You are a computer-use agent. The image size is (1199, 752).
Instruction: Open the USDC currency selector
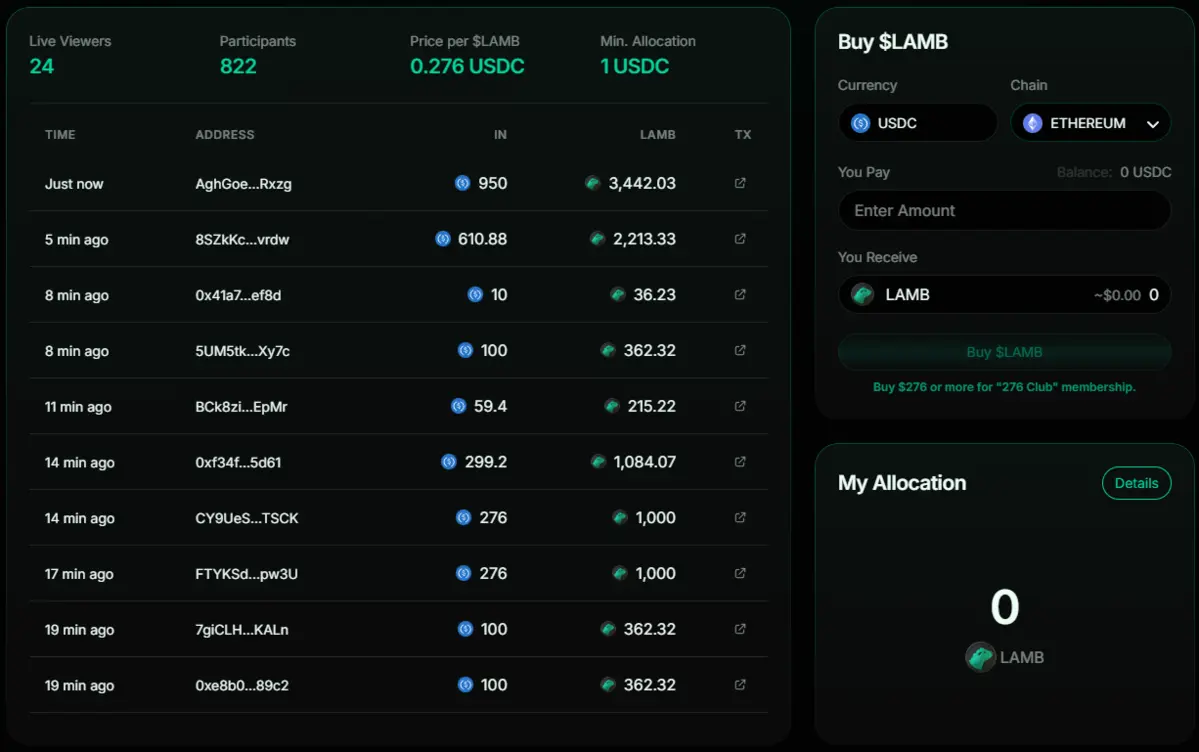[x=917, y=123]
